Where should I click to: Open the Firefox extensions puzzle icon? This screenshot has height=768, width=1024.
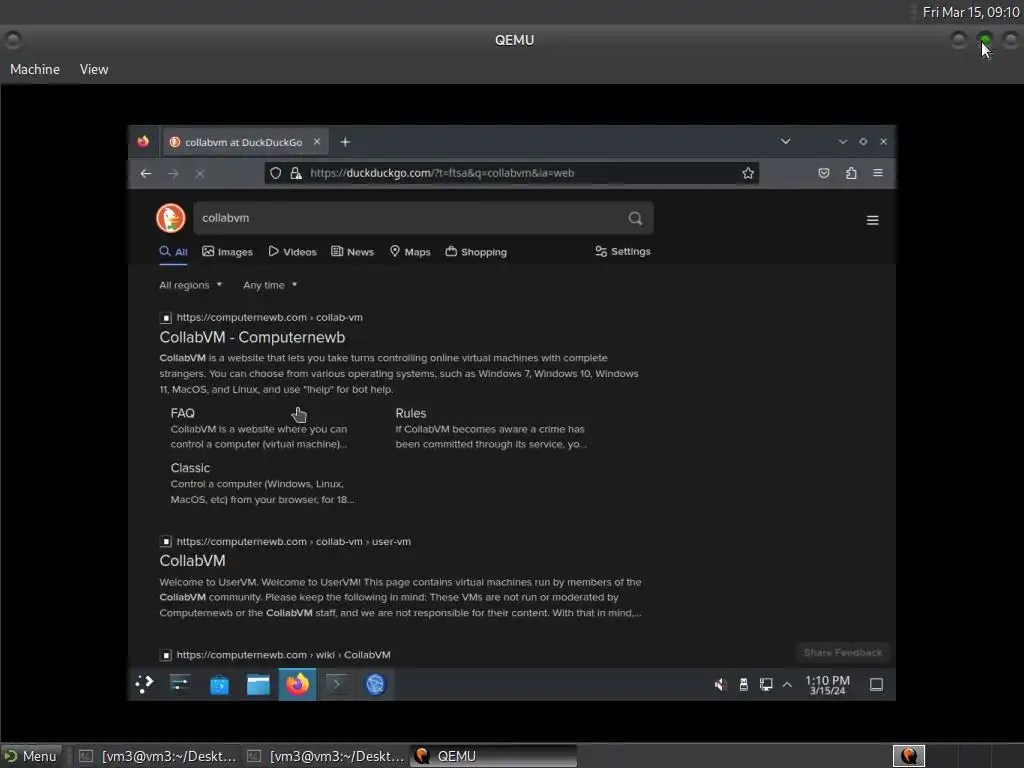click(x=851, y=173)
